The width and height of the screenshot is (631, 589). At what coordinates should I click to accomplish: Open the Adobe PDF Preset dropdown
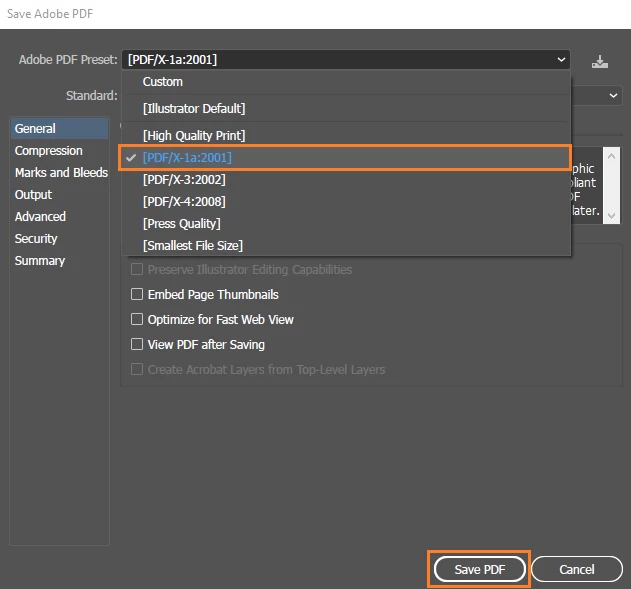click(345, 60)
